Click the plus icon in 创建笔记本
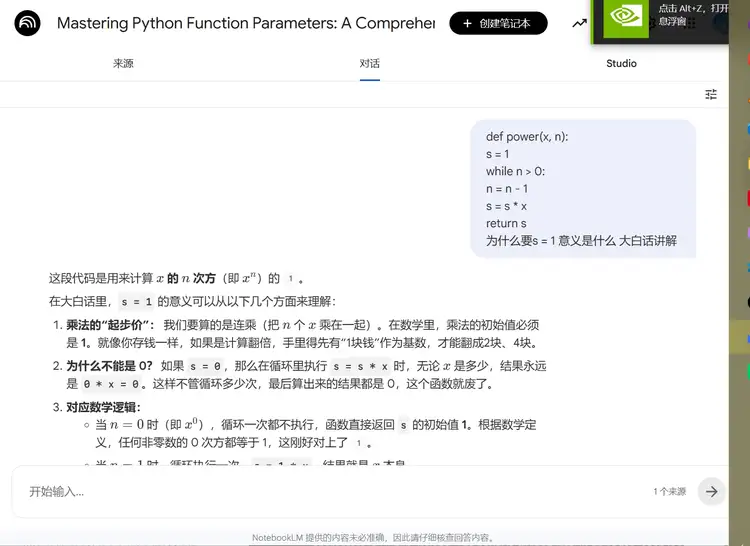This screenshot has width=750, height=546. (x=467, y=23)
